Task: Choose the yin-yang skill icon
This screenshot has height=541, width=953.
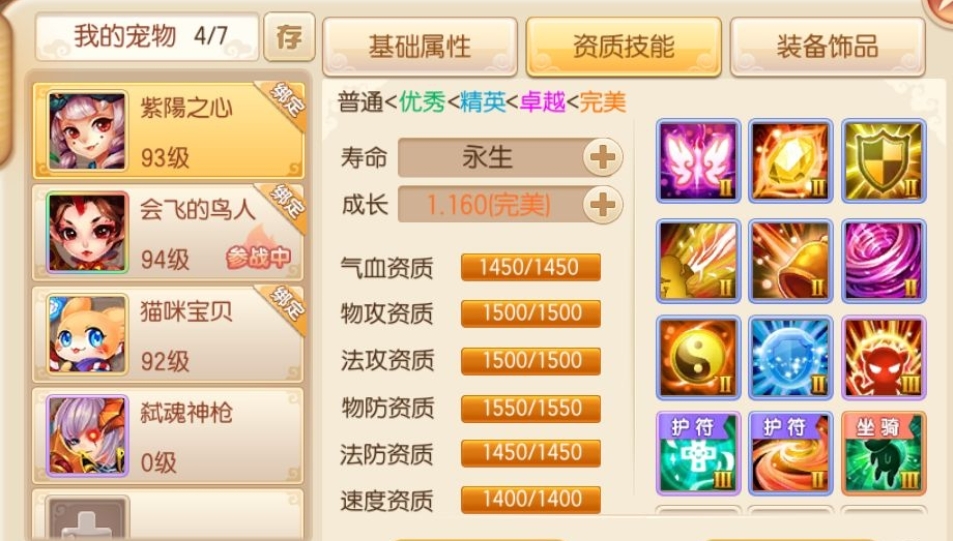Action: pyautogui.click(x=698, y=357)
